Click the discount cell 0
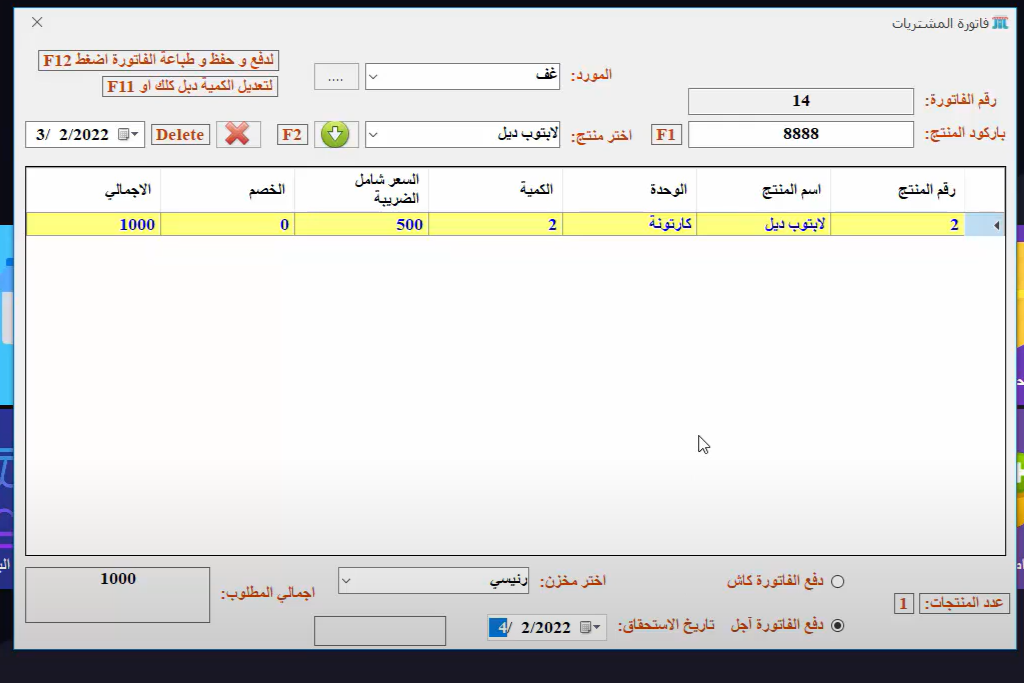The height and width of the screenshot is (683, 1024). (x=228, y=225)
